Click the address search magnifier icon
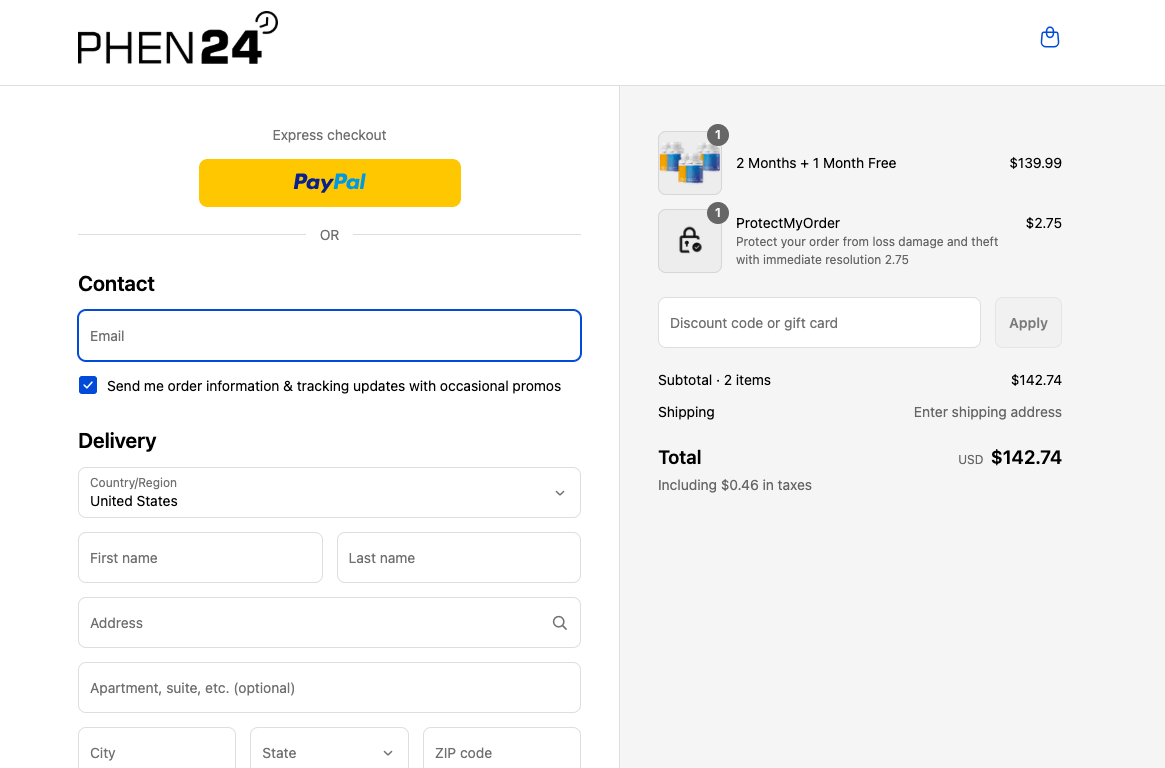Screen dimensions: 1165x768 pos(559,622)
